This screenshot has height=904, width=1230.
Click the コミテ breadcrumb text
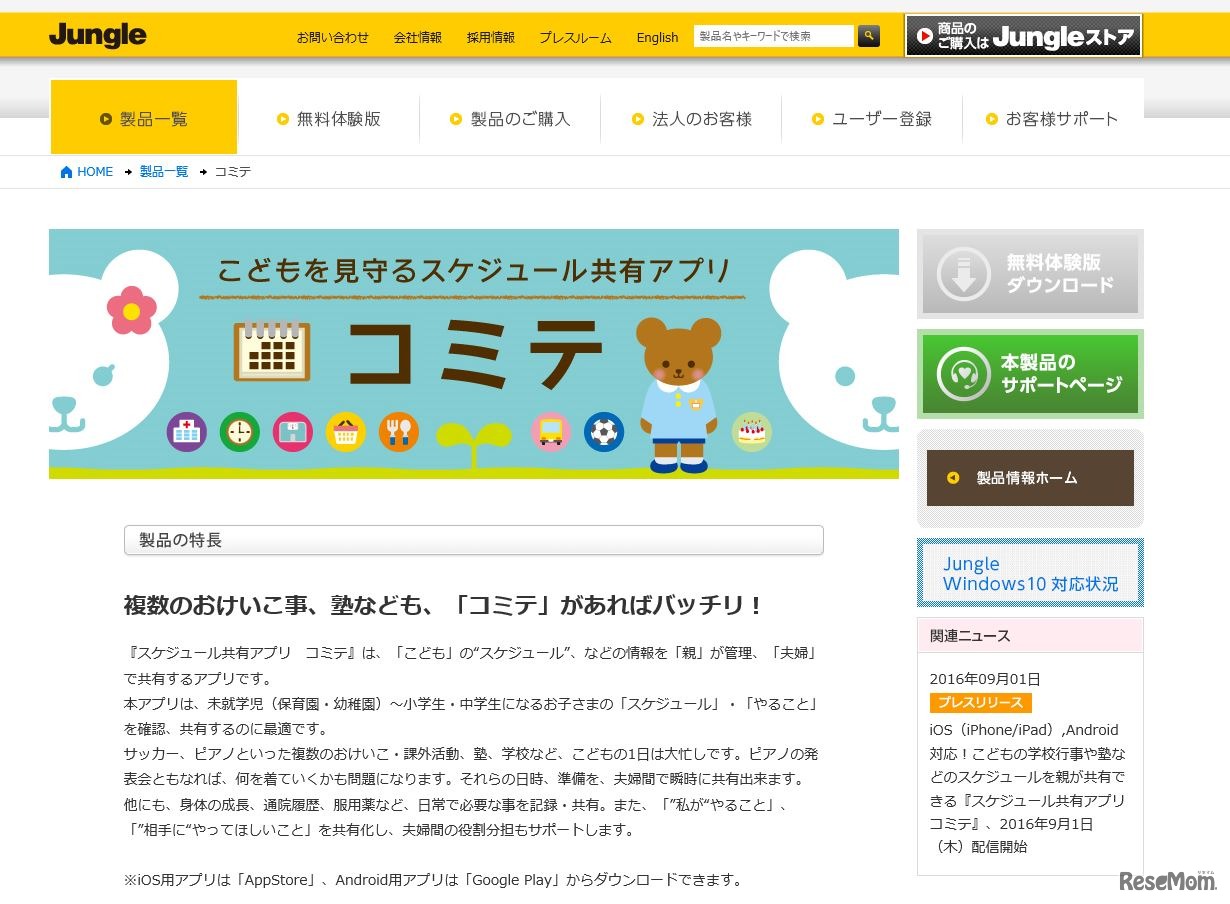[233, 172]
